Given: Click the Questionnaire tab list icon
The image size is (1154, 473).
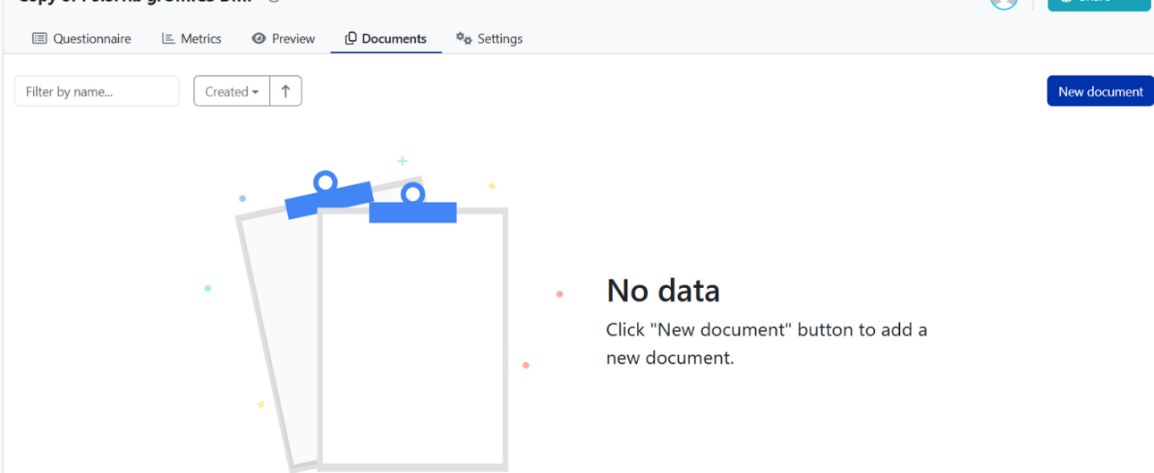Looking at the screenshot, I should tap(39, 39).
